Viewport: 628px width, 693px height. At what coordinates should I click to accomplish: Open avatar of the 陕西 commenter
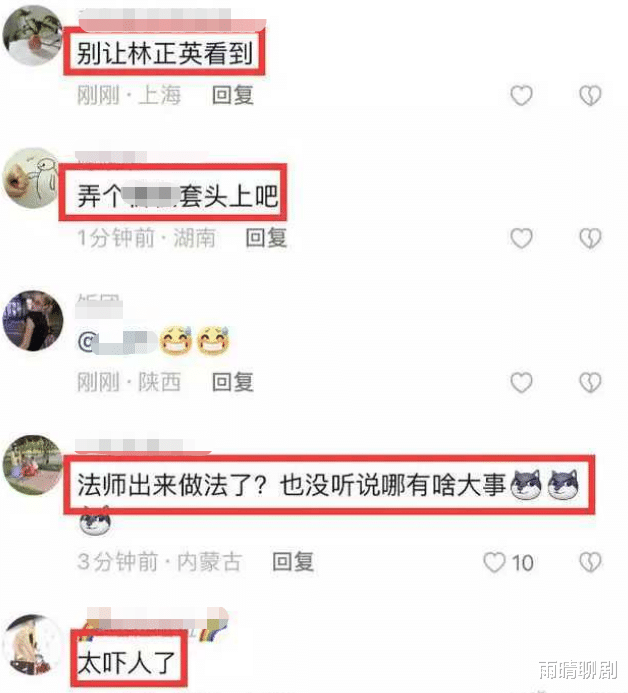click(x=33, y=321)
